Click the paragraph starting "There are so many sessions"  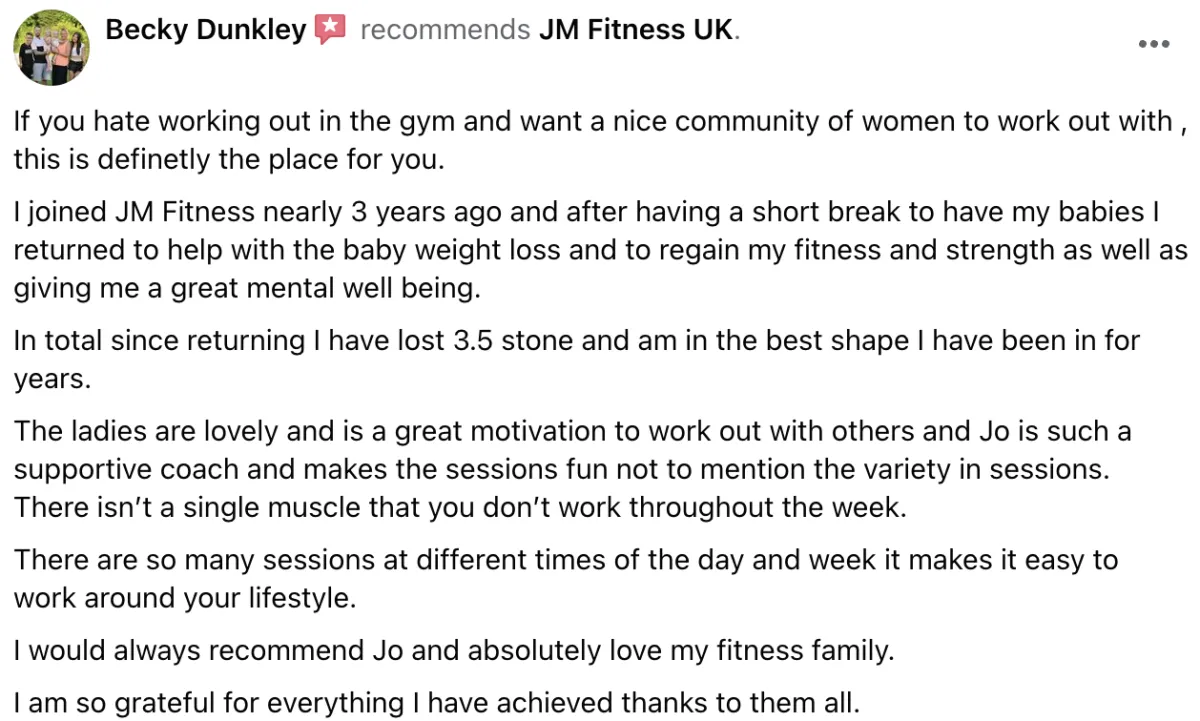[565, 579]
